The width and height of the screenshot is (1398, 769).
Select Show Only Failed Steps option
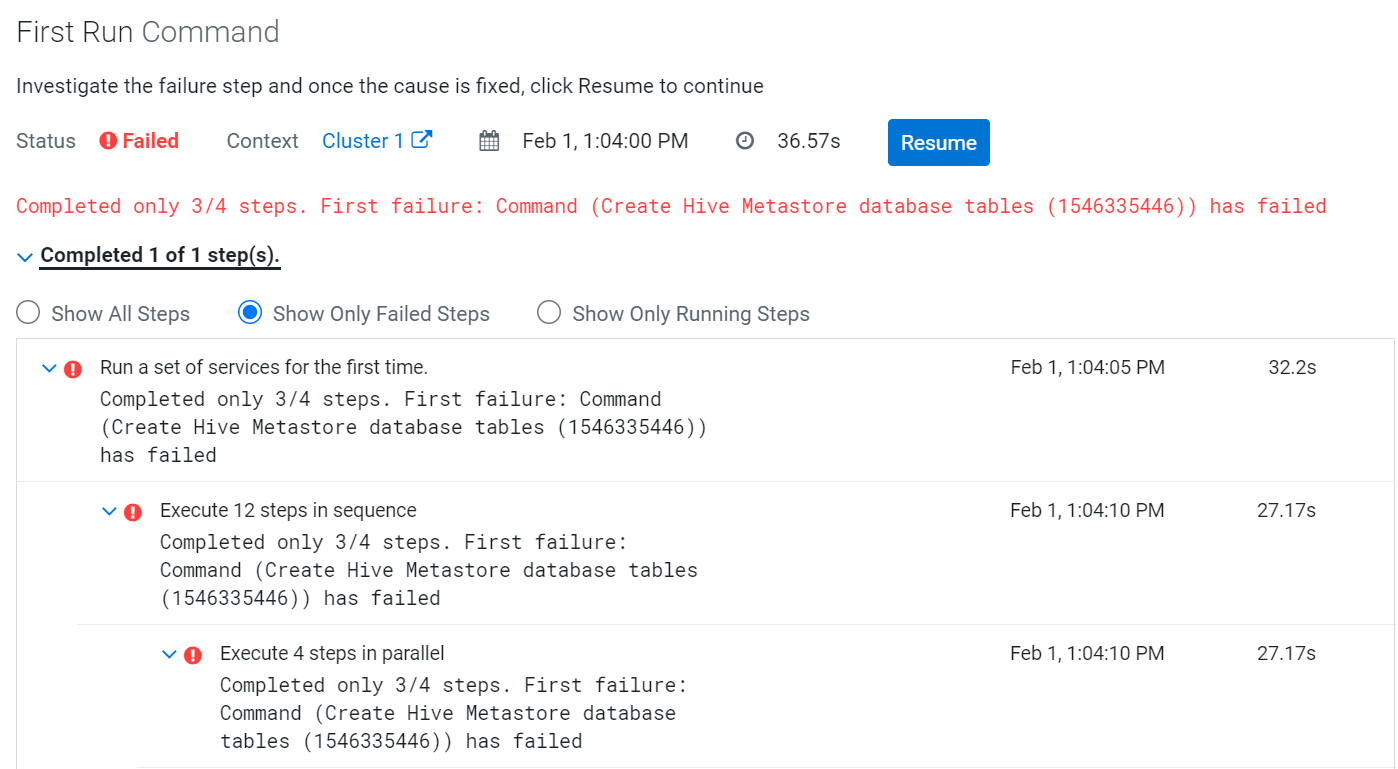[x=250, y=313]
